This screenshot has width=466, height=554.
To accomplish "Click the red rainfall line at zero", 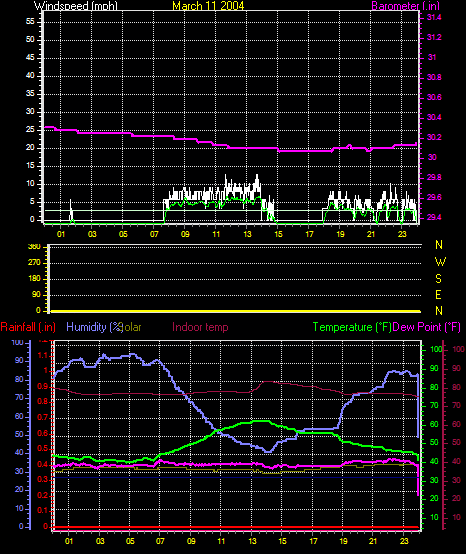I will [x=236, y=527].
